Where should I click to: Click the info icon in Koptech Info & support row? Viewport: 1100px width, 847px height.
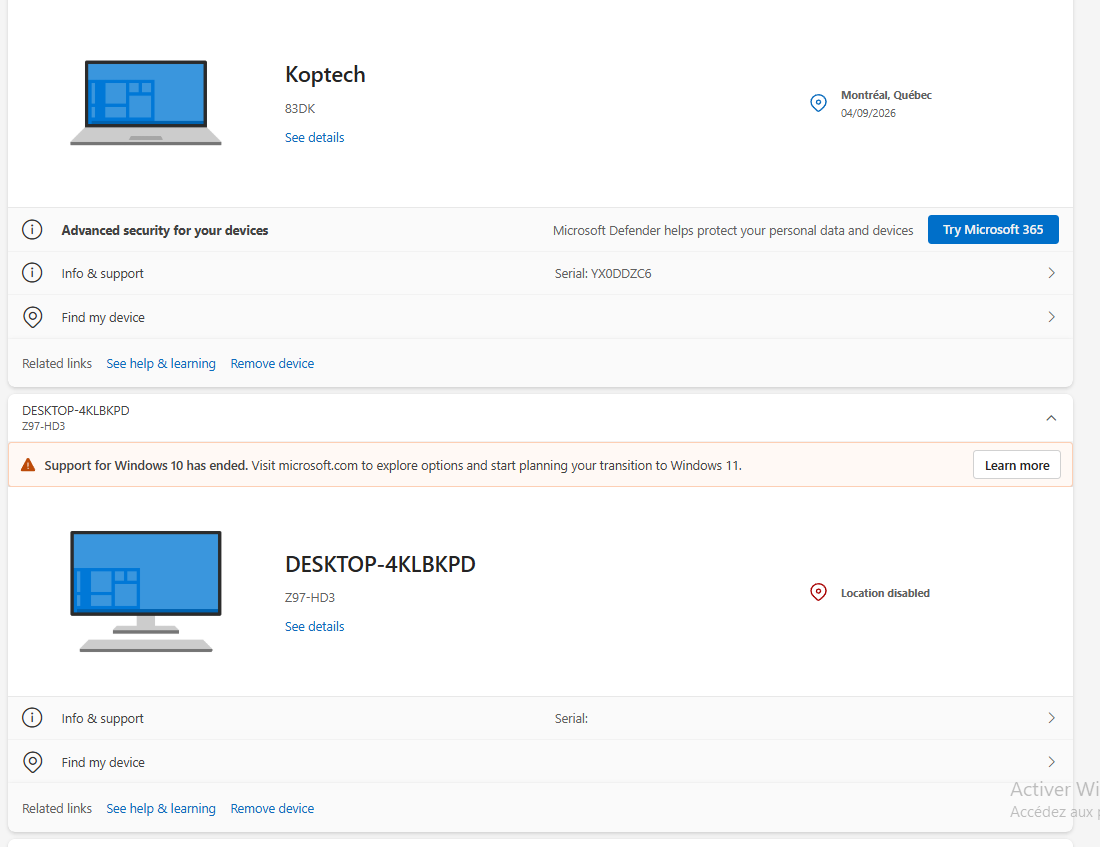pos(32,273)
